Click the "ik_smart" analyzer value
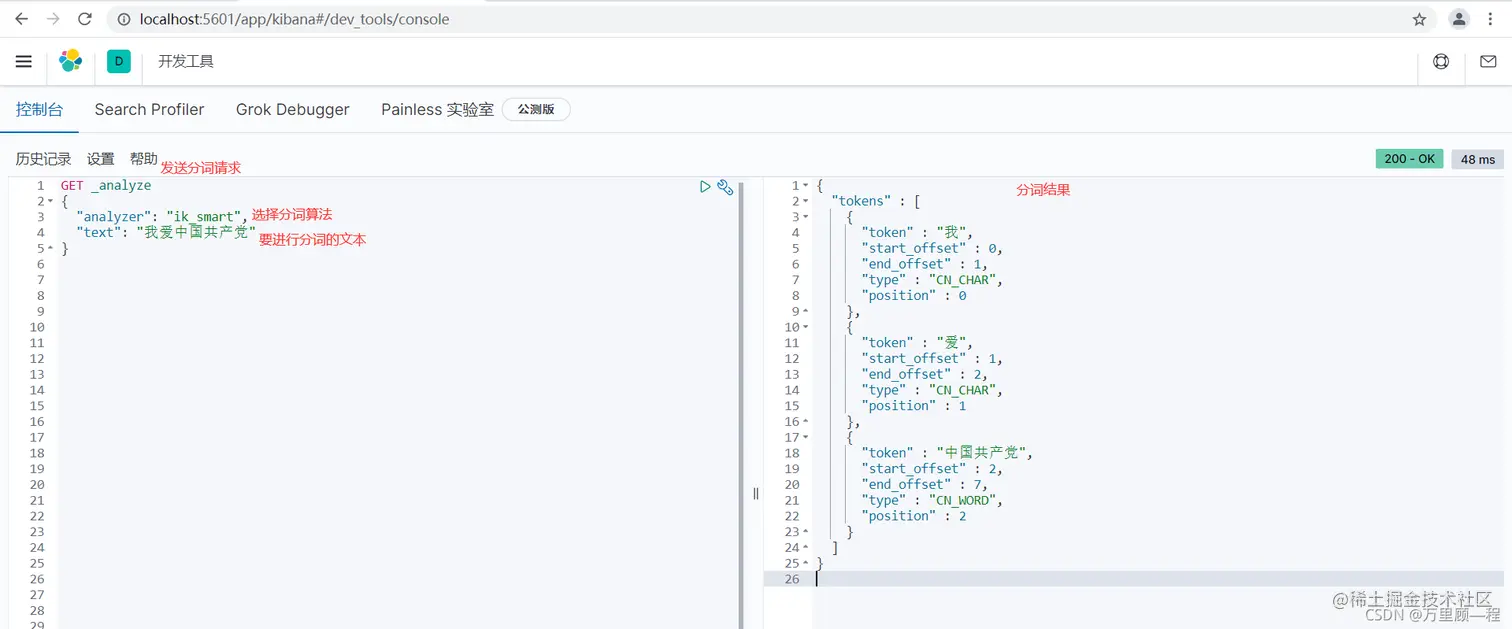The width and height of the screenshot is (1512, 629). [206, 217]
